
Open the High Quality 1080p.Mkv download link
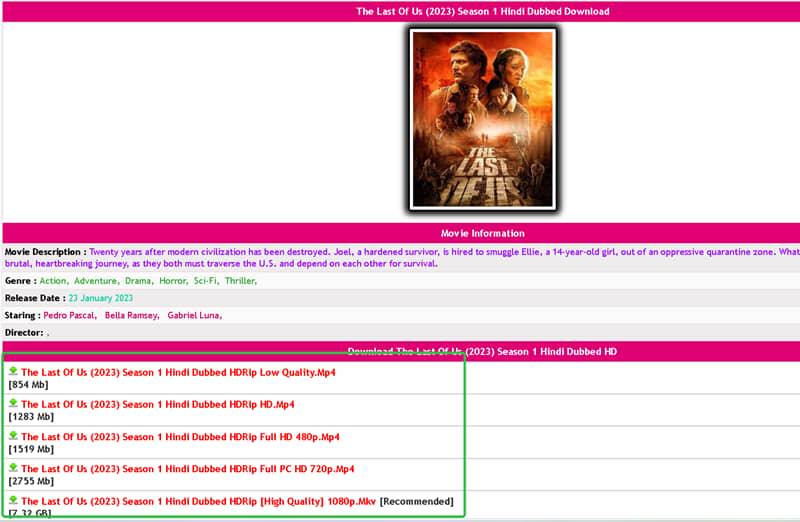[x=198, y=502]
